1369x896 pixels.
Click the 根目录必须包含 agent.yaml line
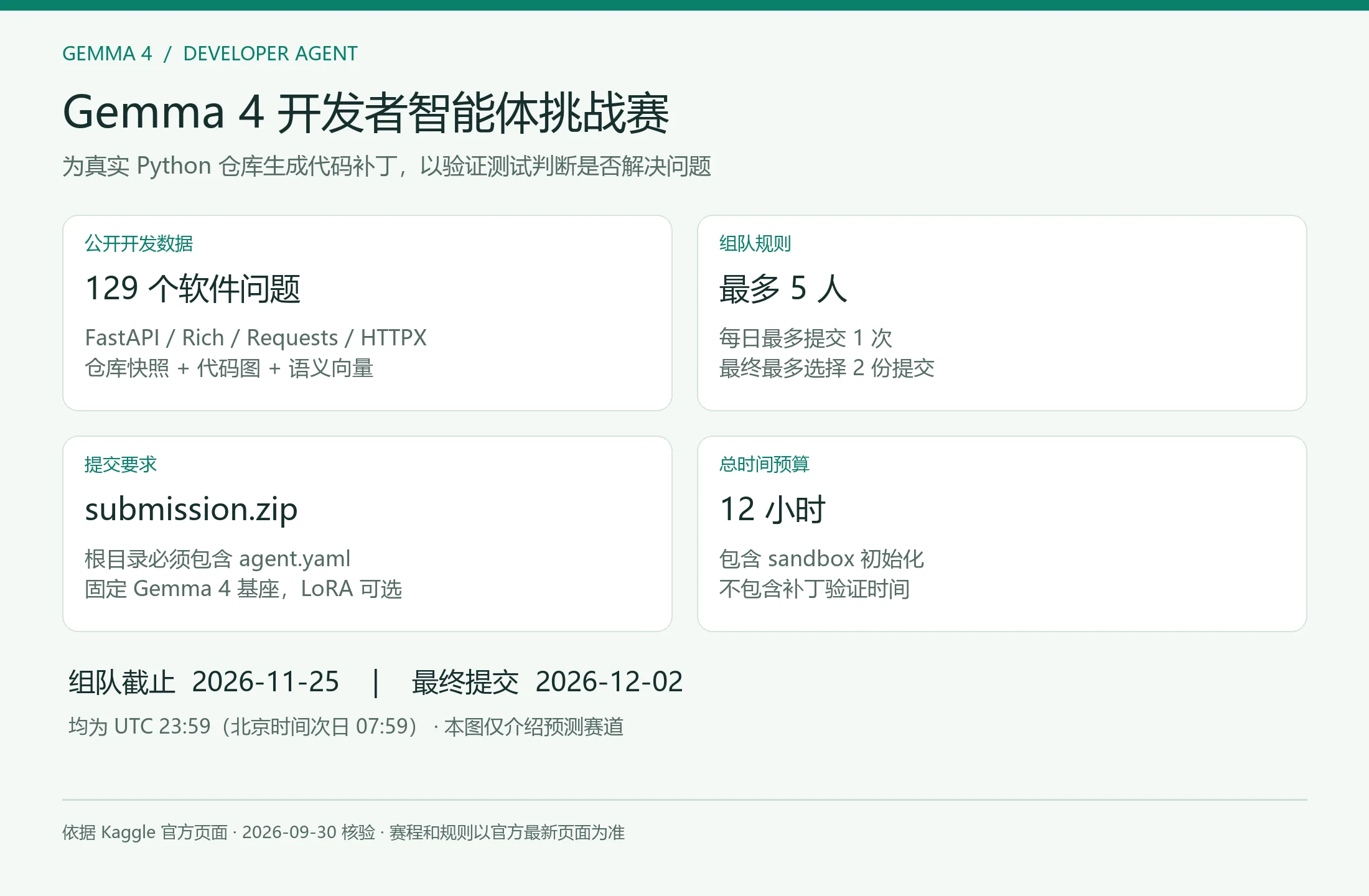218,559
